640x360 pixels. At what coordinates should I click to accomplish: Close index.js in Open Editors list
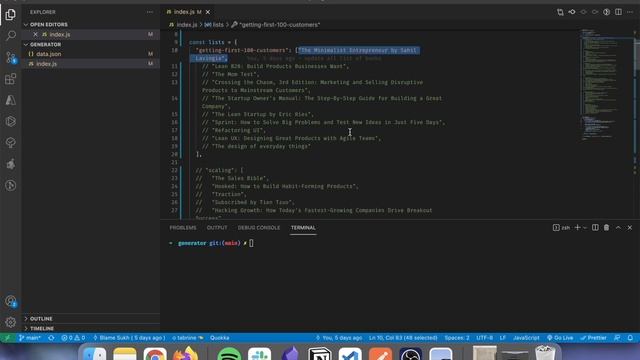coord(36,35)
